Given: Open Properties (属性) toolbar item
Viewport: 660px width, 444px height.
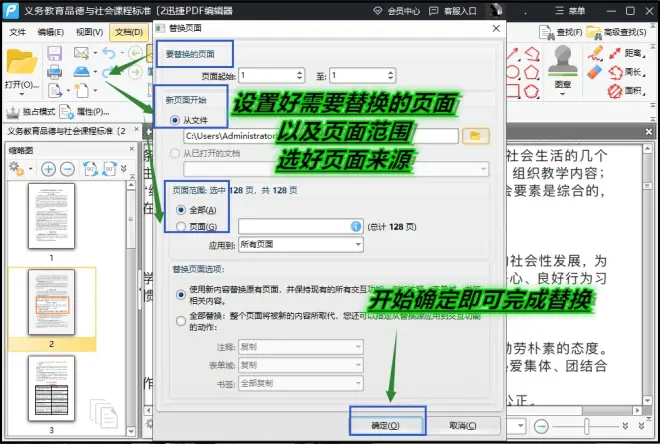Looking at the screenshot, I should (85, 112).
